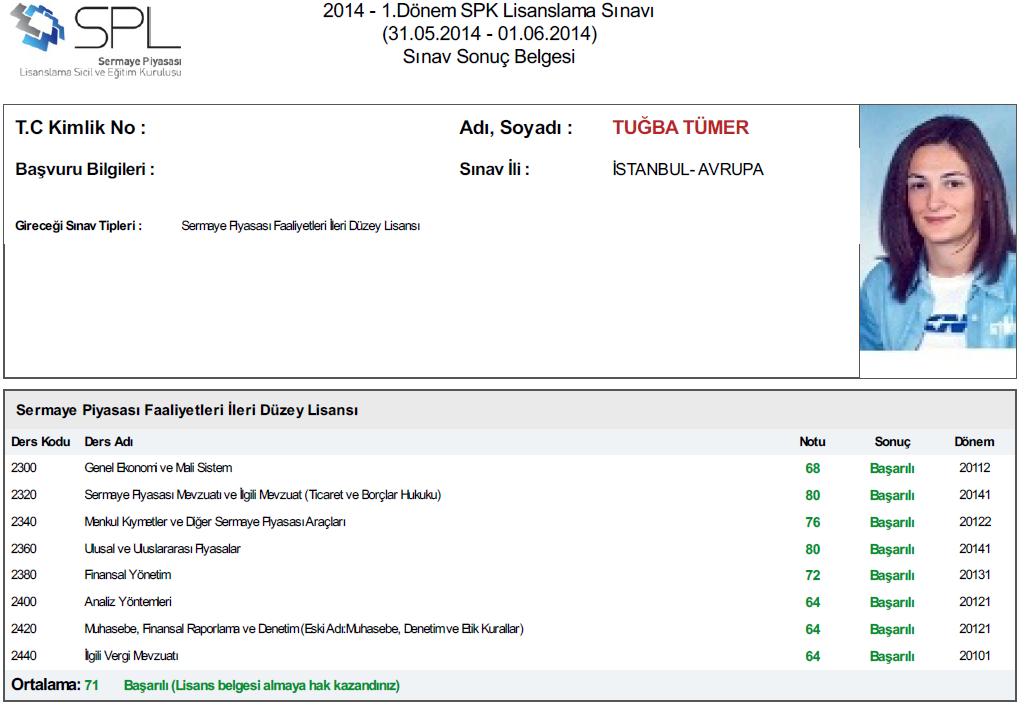Click Menkul Kıymetler ve Diğer Sermaye Piyasası Araçları

215,522
